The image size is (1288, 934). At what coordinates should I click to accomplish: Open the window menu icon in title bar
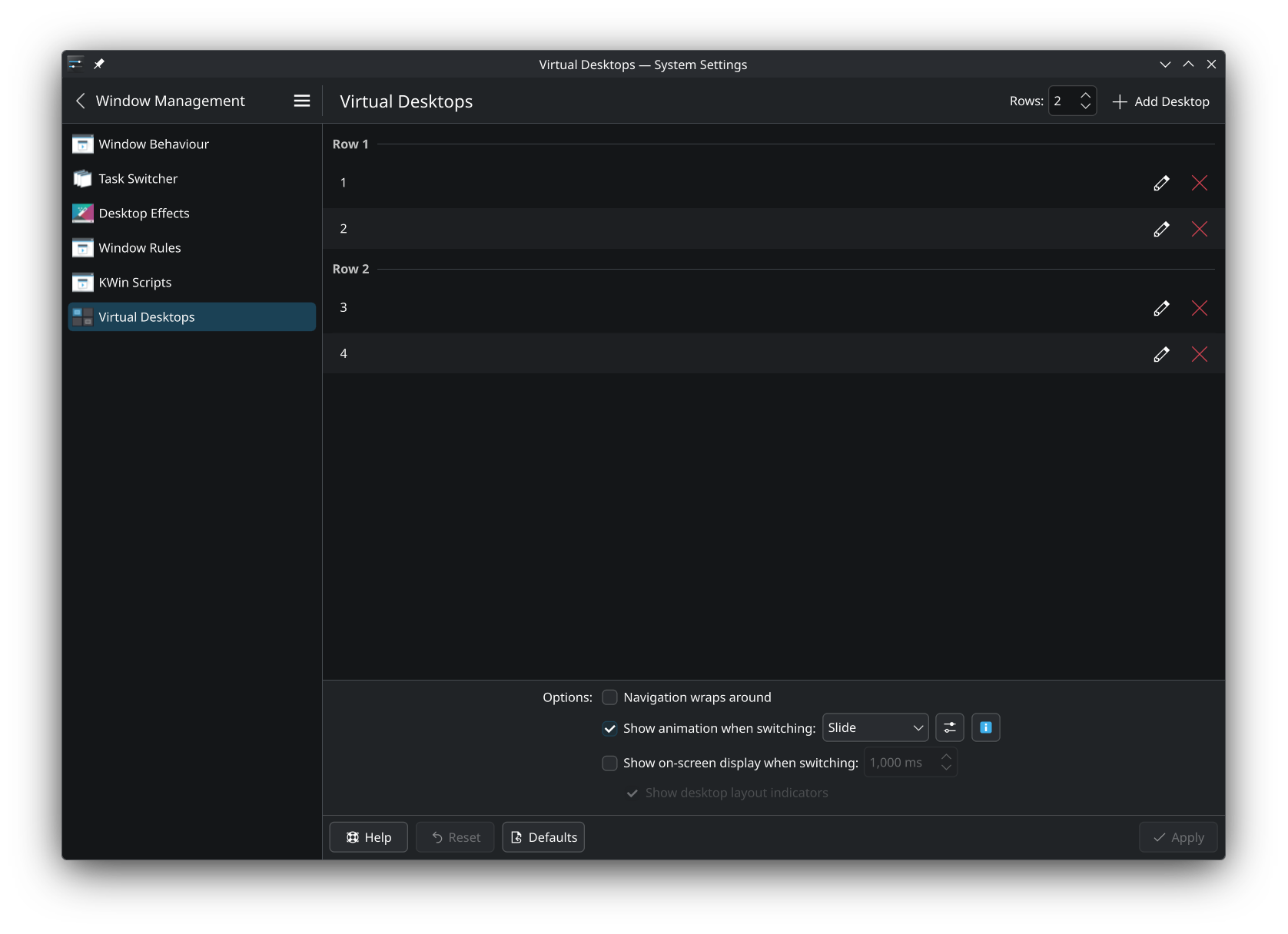[75, 64]
